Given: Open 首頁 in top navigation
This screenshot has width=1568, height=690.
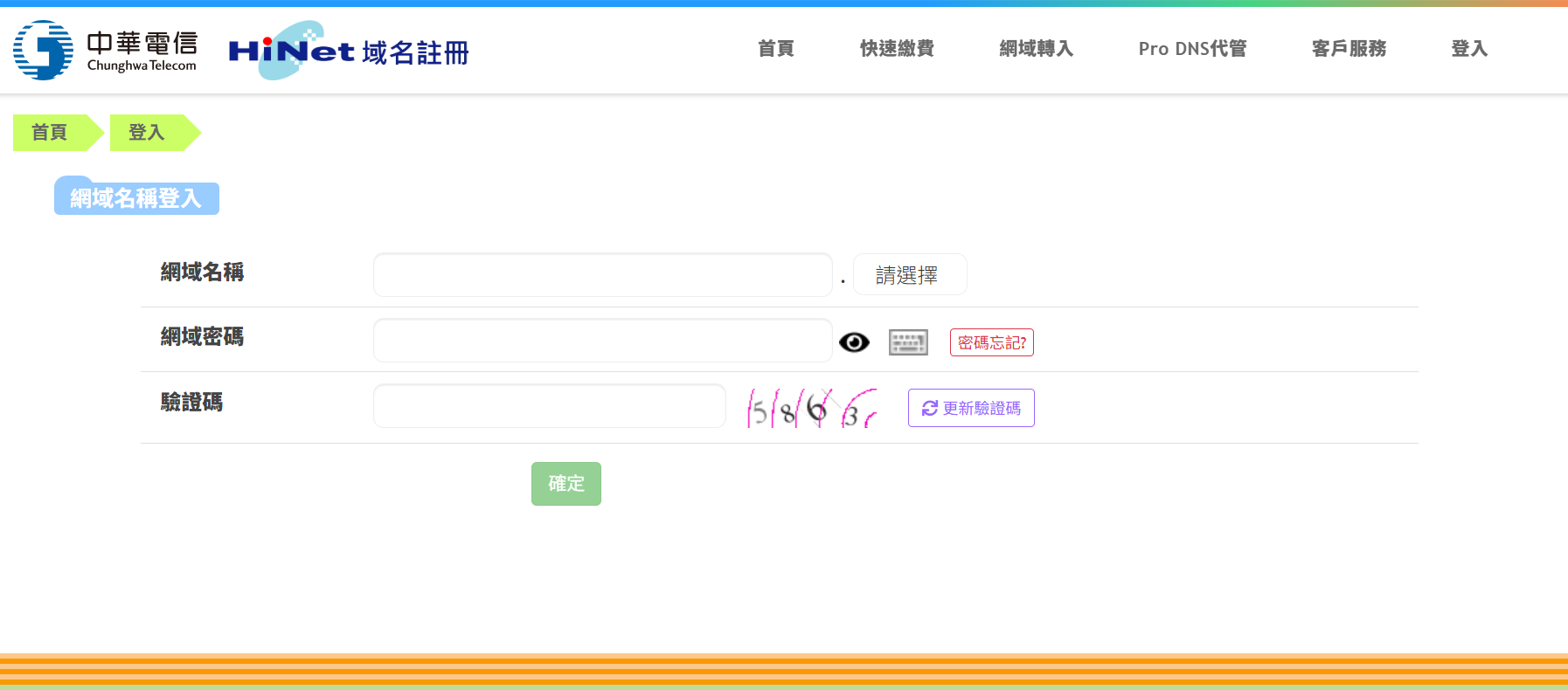Looking at the screenshot, I should click(x=776, y=49).
